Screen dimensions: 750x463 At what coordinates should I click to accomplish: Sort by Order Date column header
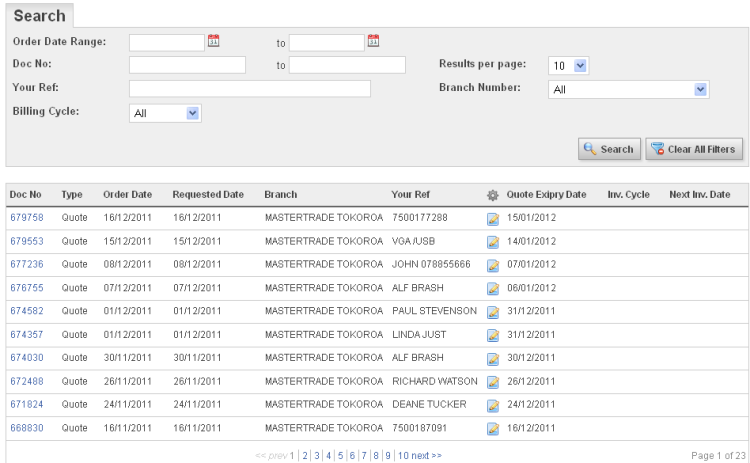click(x=128, y=194)
